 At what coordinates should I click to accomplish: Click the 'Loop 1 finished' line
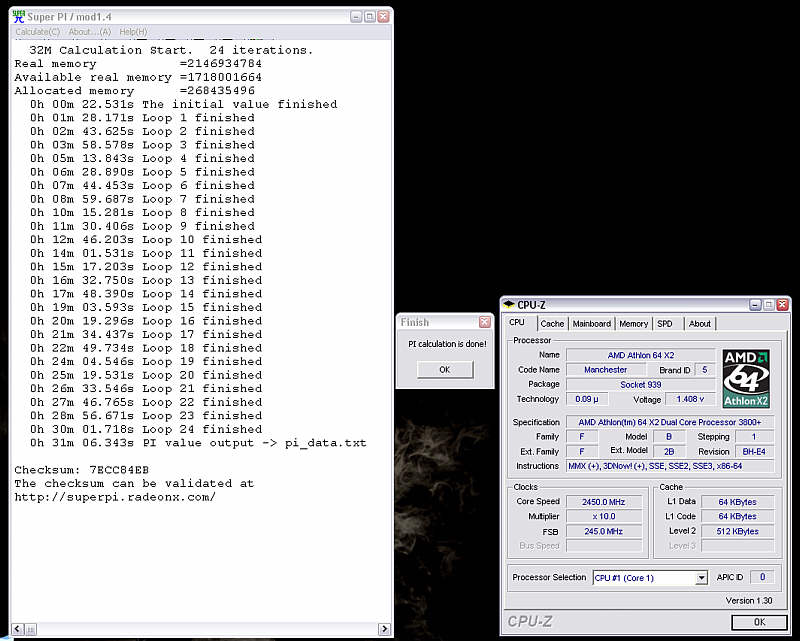coord(142,117)
